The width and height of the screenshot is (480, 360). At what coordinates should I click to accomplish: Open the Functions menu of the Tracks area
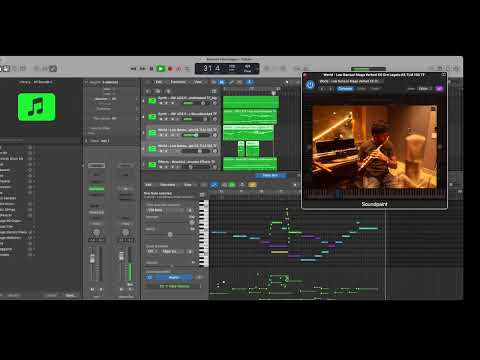[x=178, y=82]
